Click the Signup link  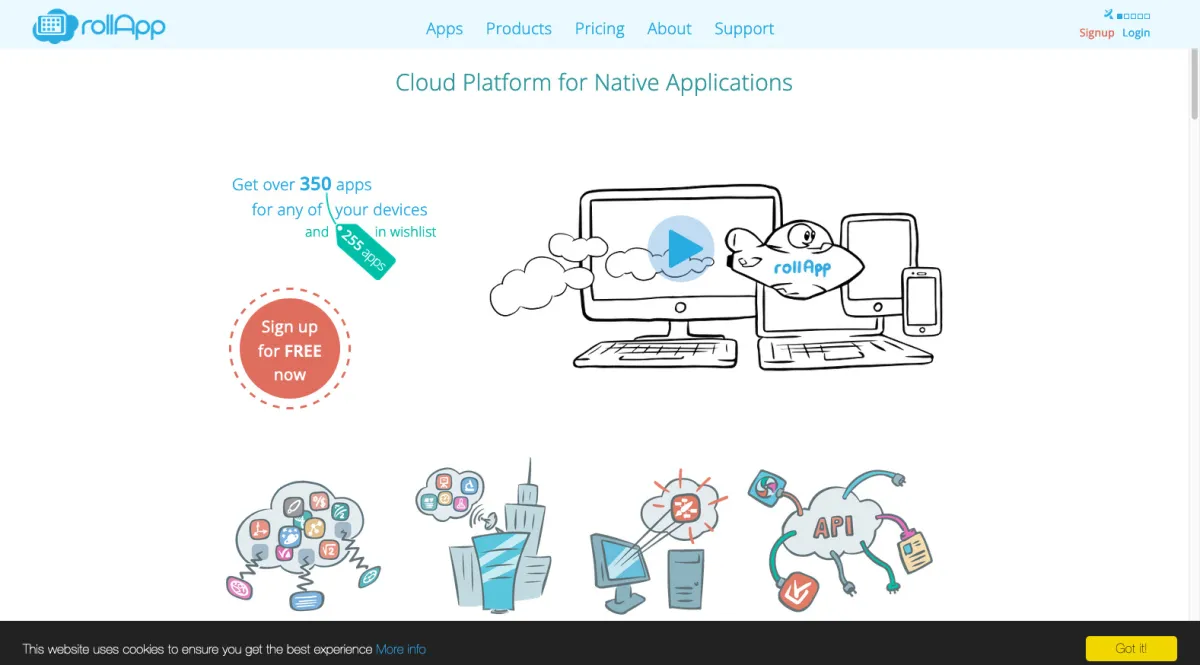click(x=1096, y=33)
